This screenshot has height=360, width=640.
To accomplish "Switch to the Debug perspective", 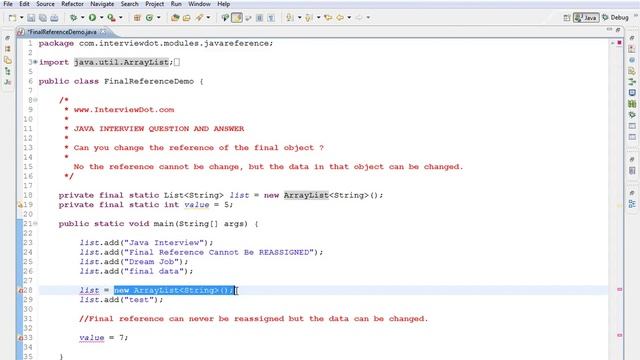I will (x=615, y=18).
